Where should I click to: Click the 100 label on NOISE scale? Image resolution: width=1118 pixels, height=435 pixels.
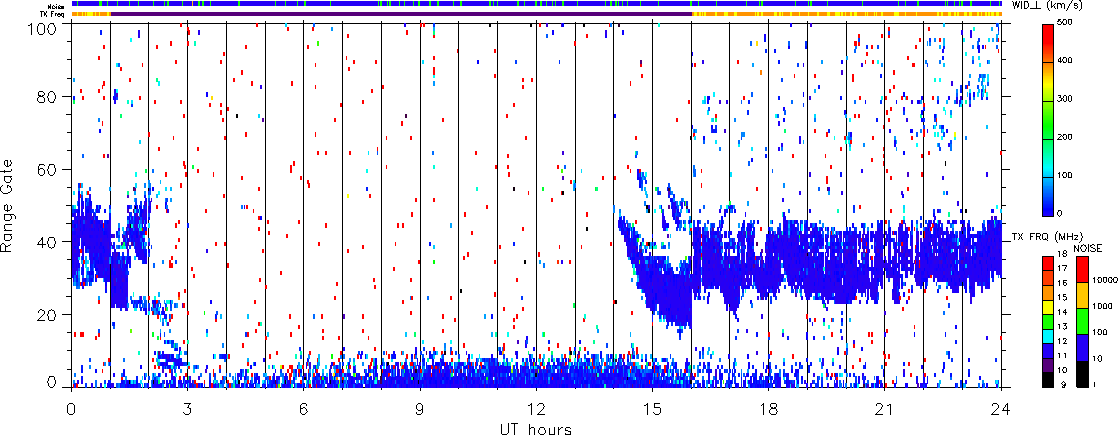click(1098, 333)
